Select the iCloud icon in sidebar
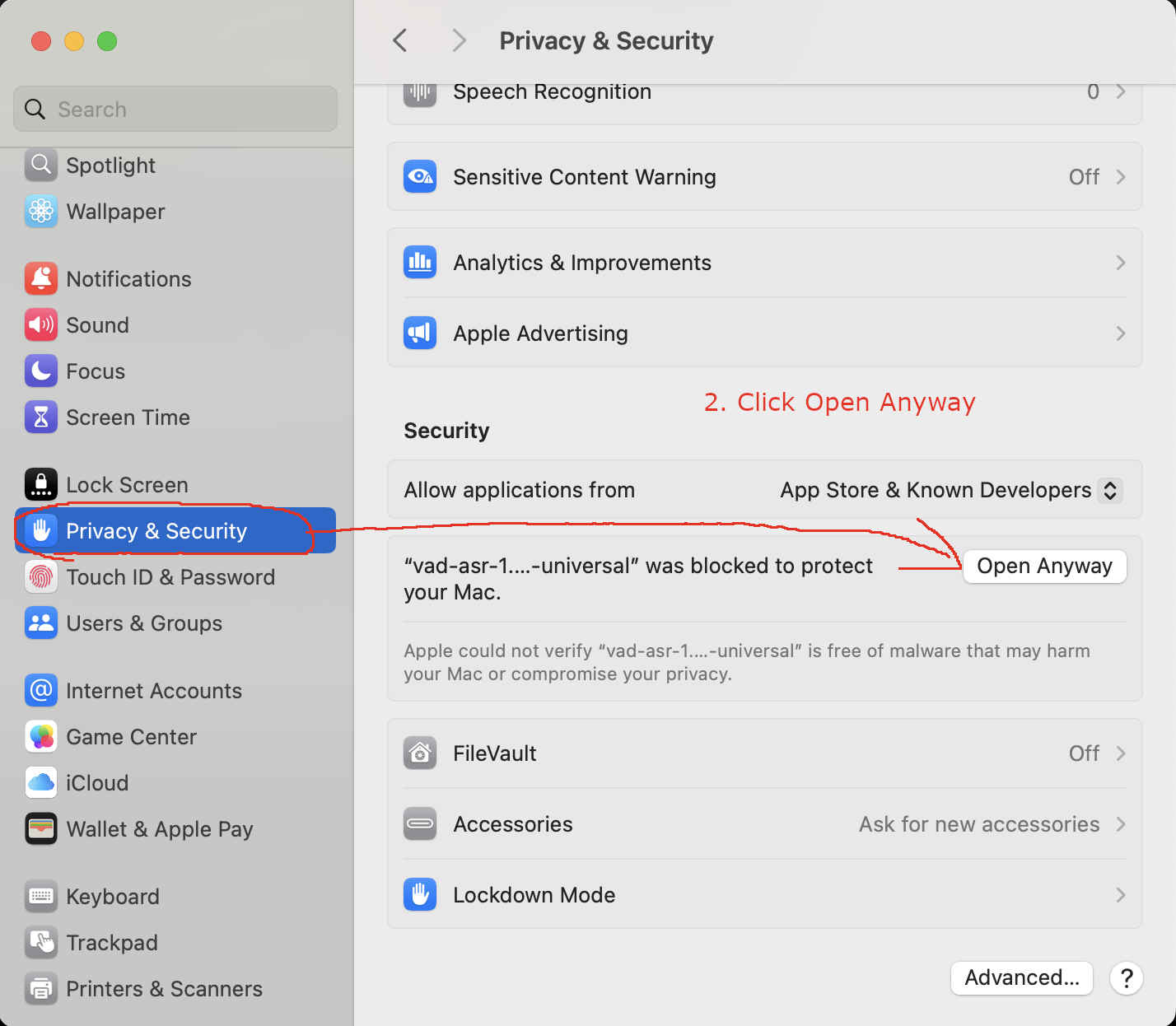 click(x=40, y=783)
